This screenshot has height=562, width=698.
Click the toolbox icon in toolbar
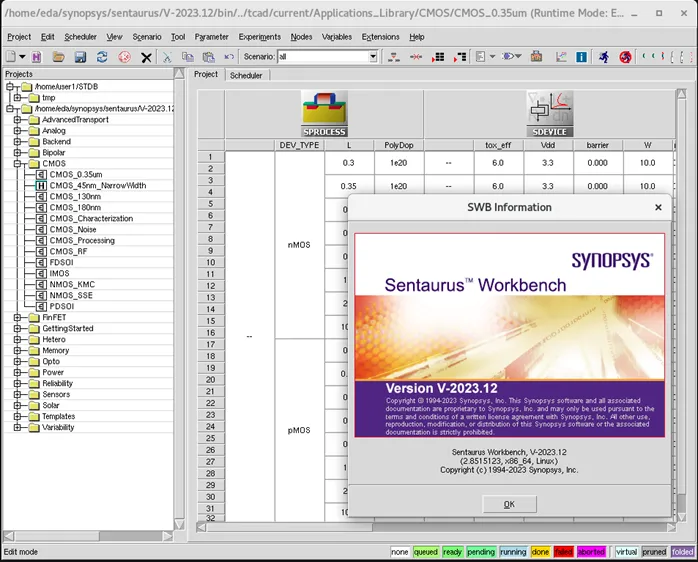(536, 57)
